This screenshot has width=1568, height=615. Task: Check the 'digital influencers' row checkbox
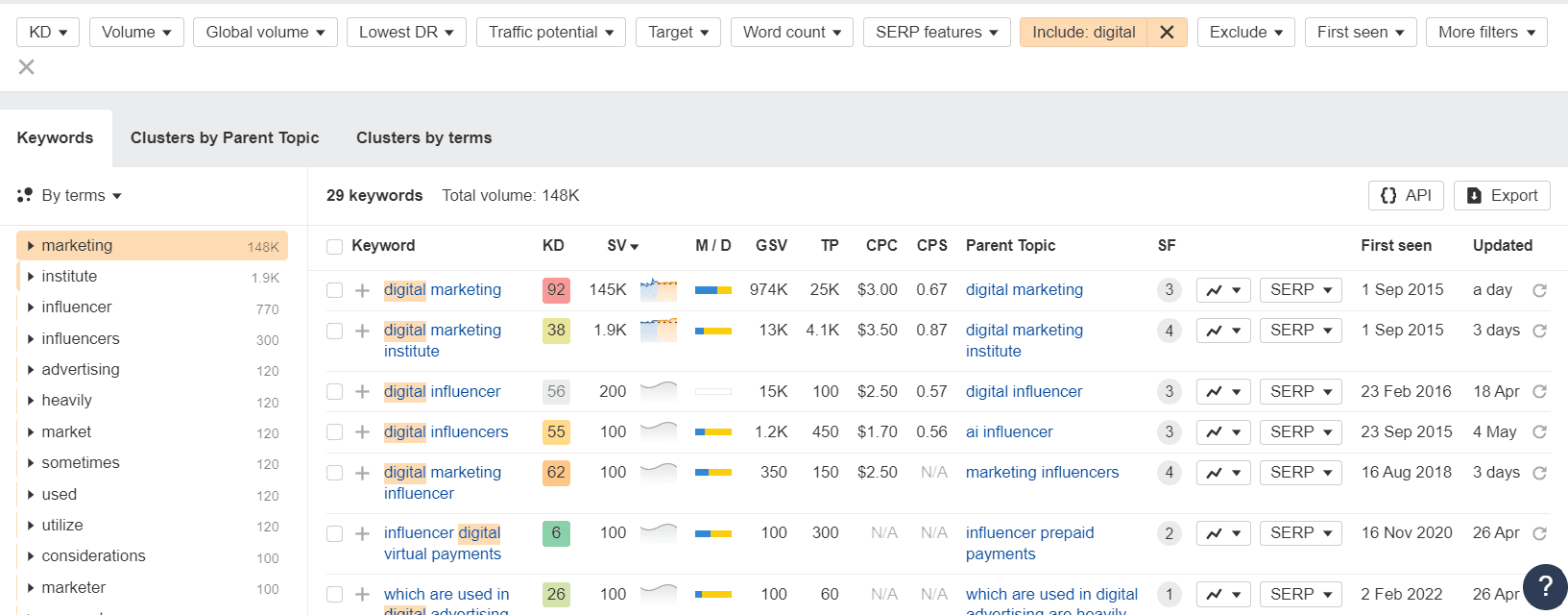click(x=334, y=432)
